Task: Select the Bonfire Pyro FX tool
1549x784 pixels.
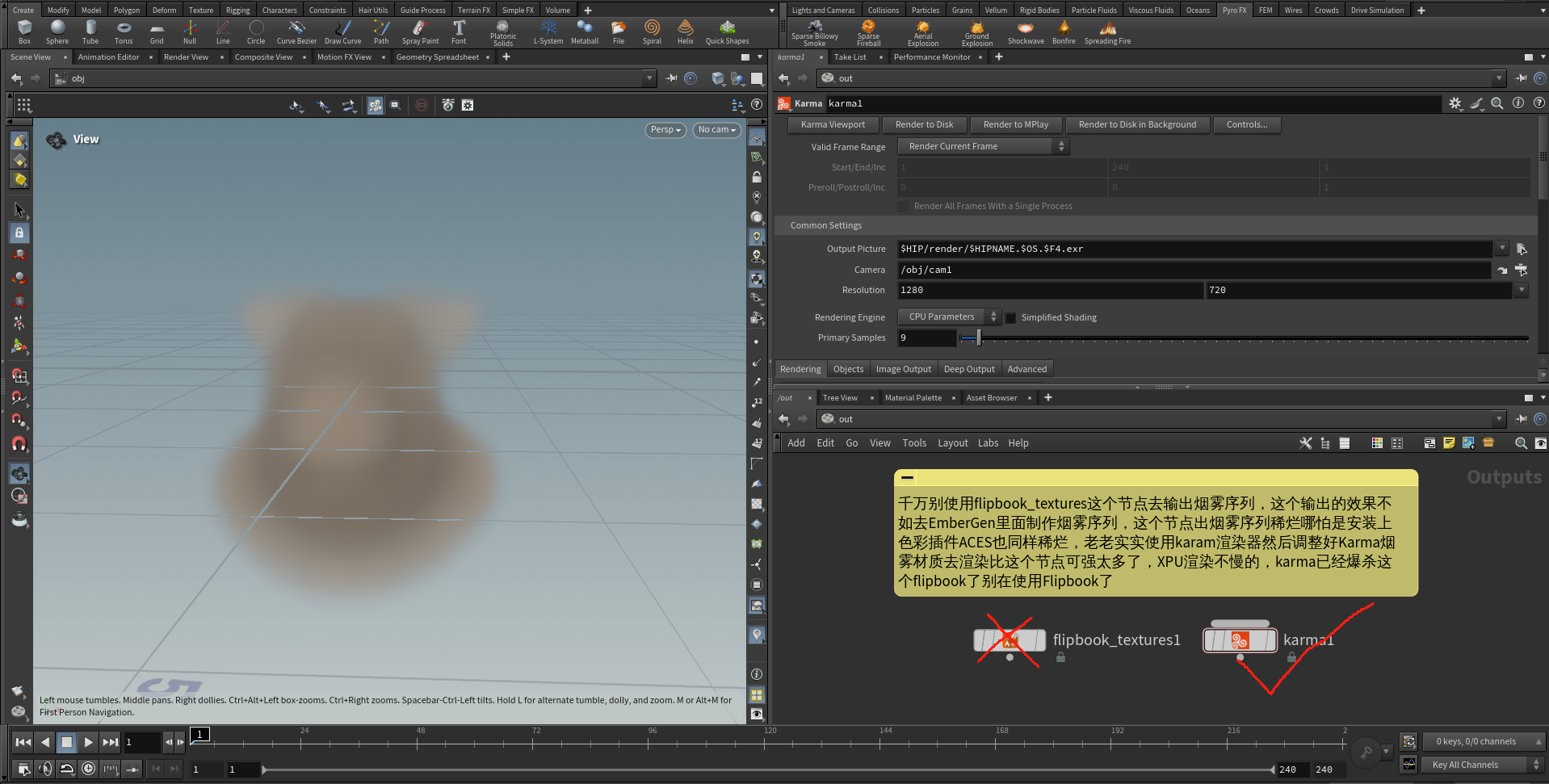Action: pyautogui.click(x=1064, y=31)
